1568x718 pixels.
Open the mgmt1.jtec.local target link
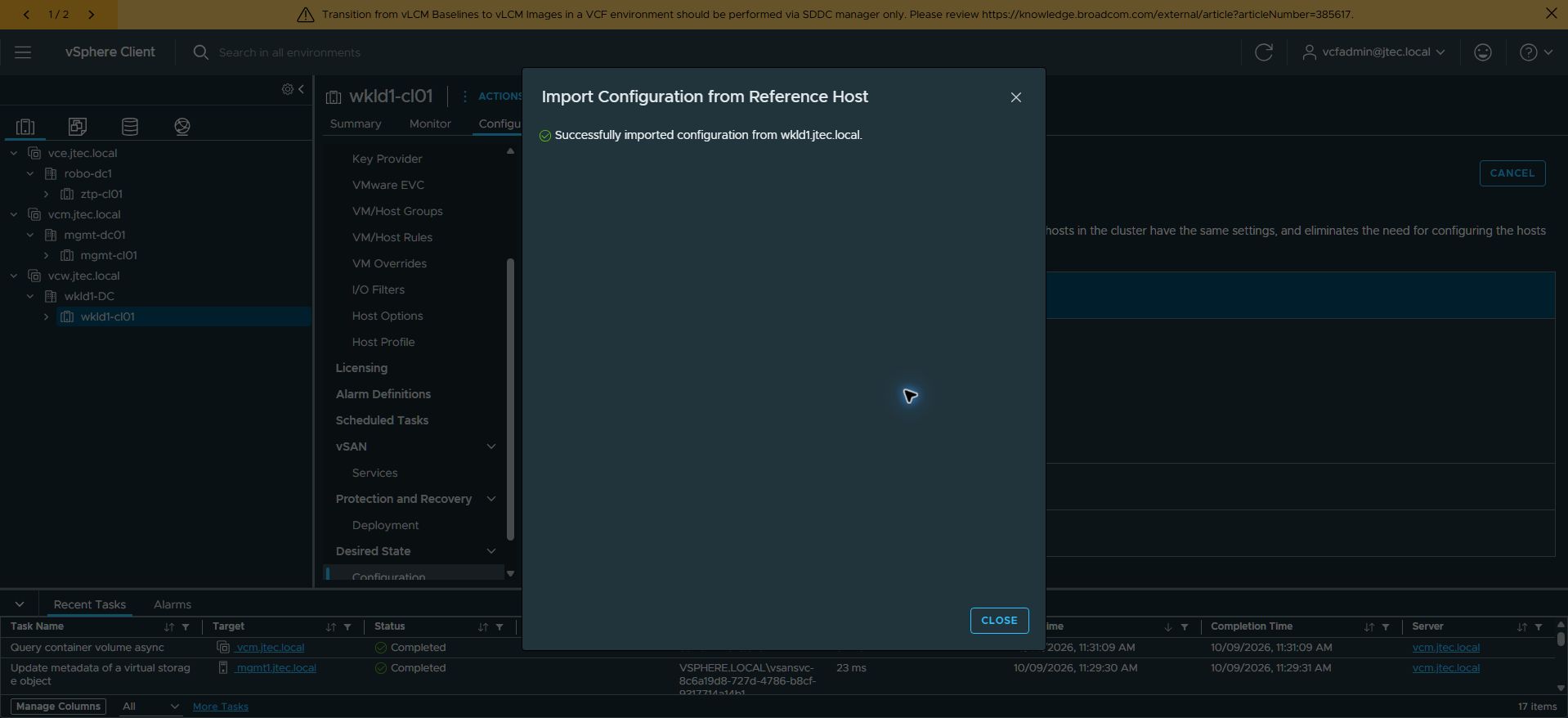(276, 668)
